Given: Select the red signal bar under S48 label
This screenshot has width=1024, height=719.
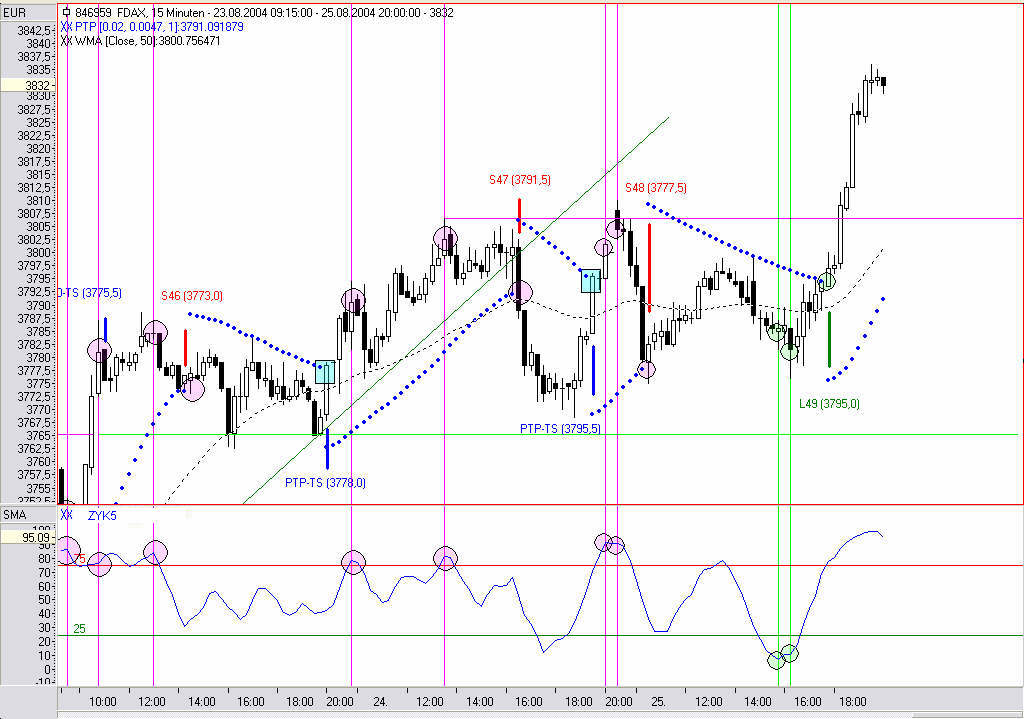Looking at the screenshot, I should (x=649, y=268).
